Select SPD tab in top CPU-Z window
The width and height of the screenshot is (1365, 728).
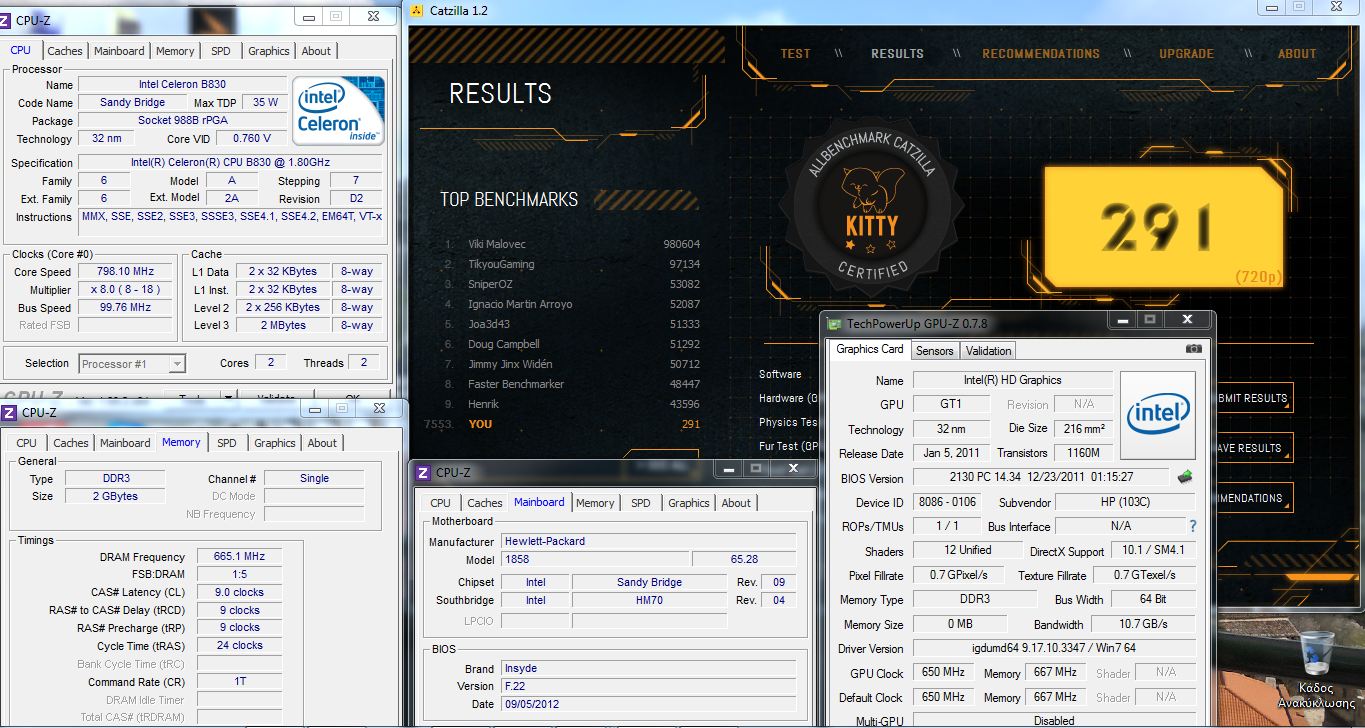click(x=220, y=51)
